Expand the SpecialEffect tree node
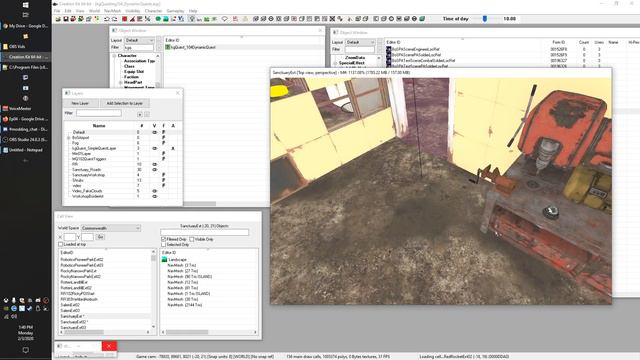This screenshot has width=640, height=360. (x=335, y=63)
